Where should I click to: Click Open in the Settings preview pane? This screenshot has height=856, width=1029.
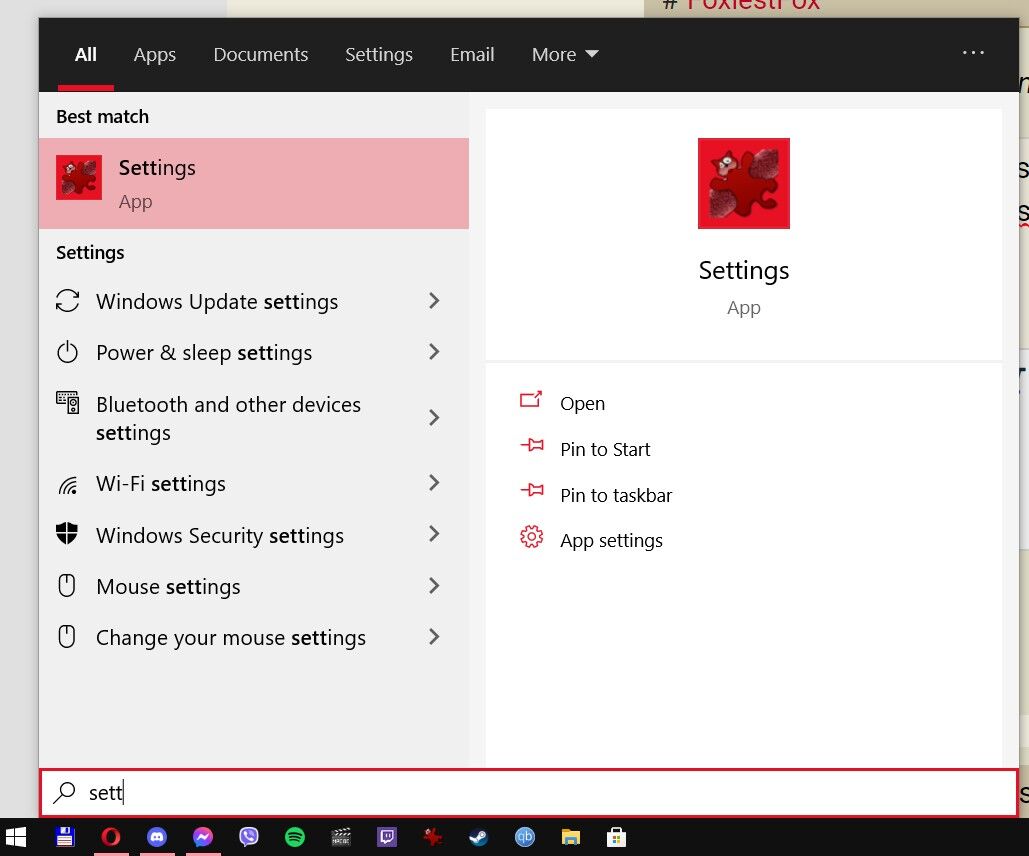point(582,403)
